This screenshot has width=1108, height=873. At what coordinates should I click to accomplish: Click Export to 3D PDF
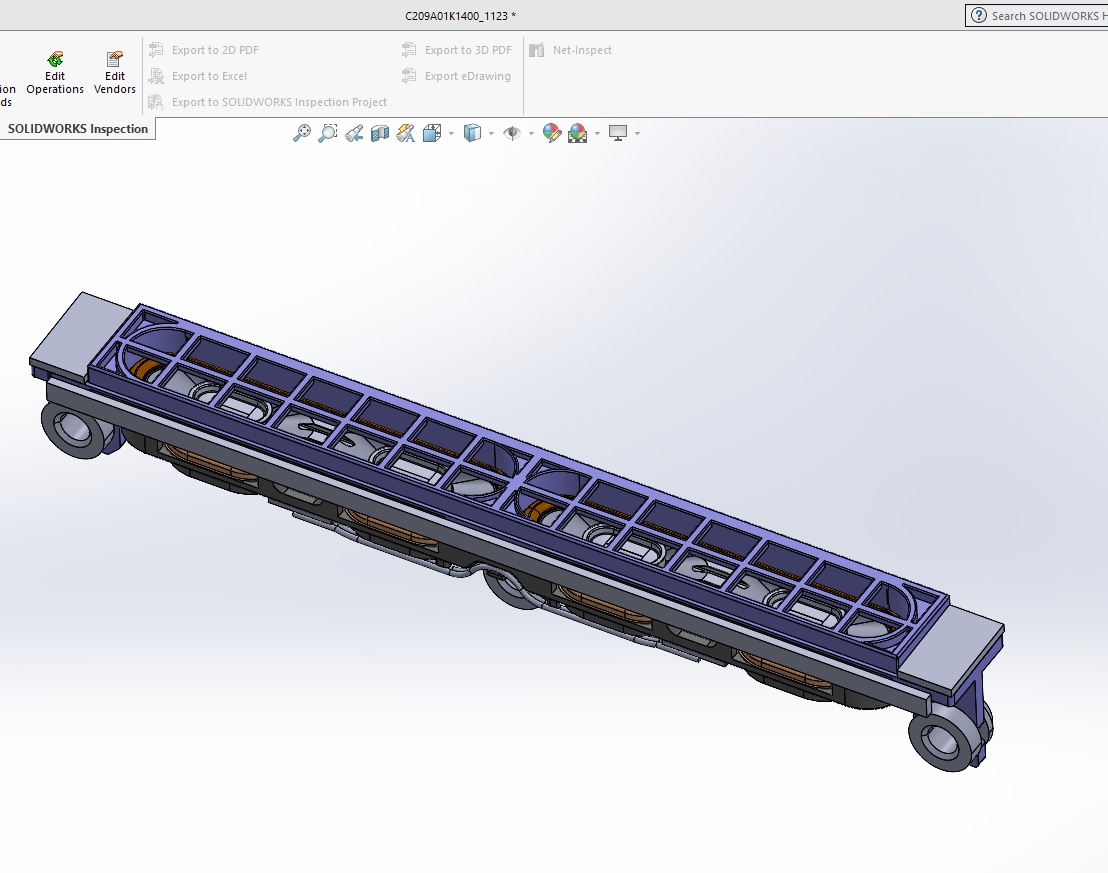tap(456, 50)
